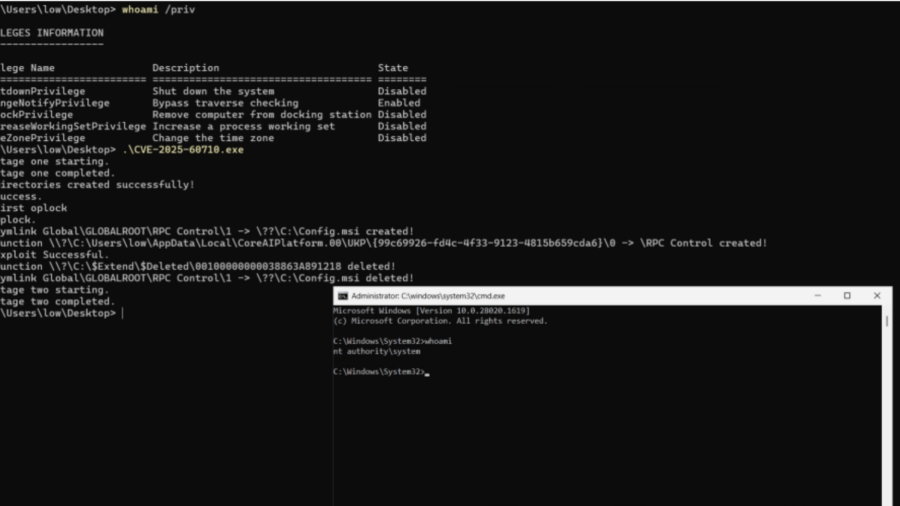Click 'Change the time zone' description
This screenshot has width=900, height=506.
pos(213,138)
